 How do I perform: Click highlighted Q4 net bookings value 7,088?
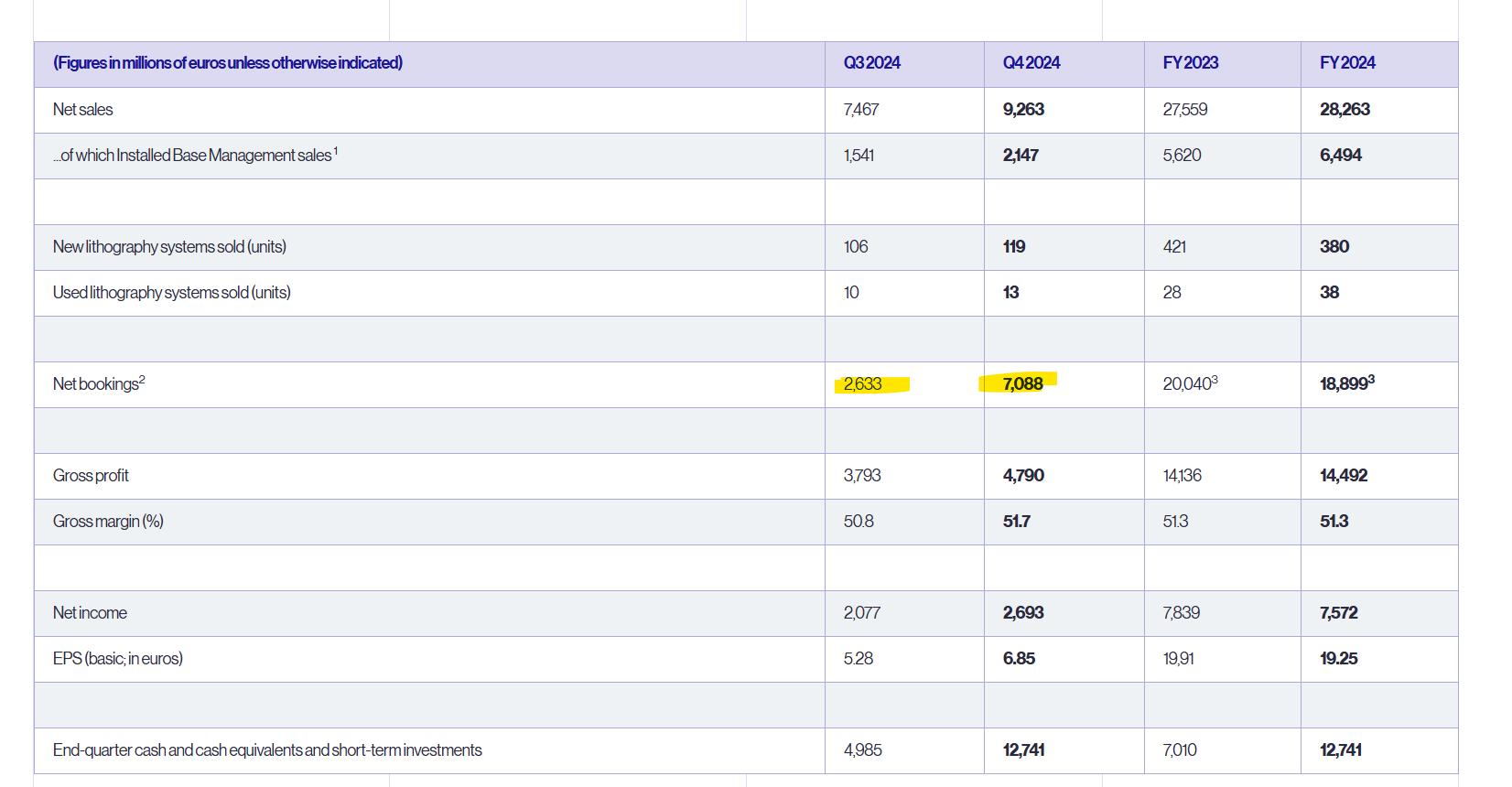[1022, 384]
